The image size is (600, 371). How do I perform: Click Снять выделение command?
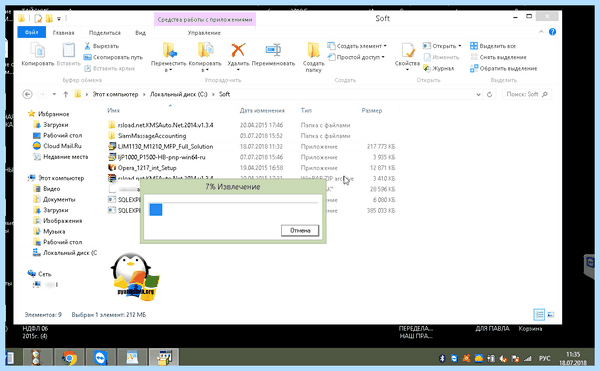click(498, 57)
